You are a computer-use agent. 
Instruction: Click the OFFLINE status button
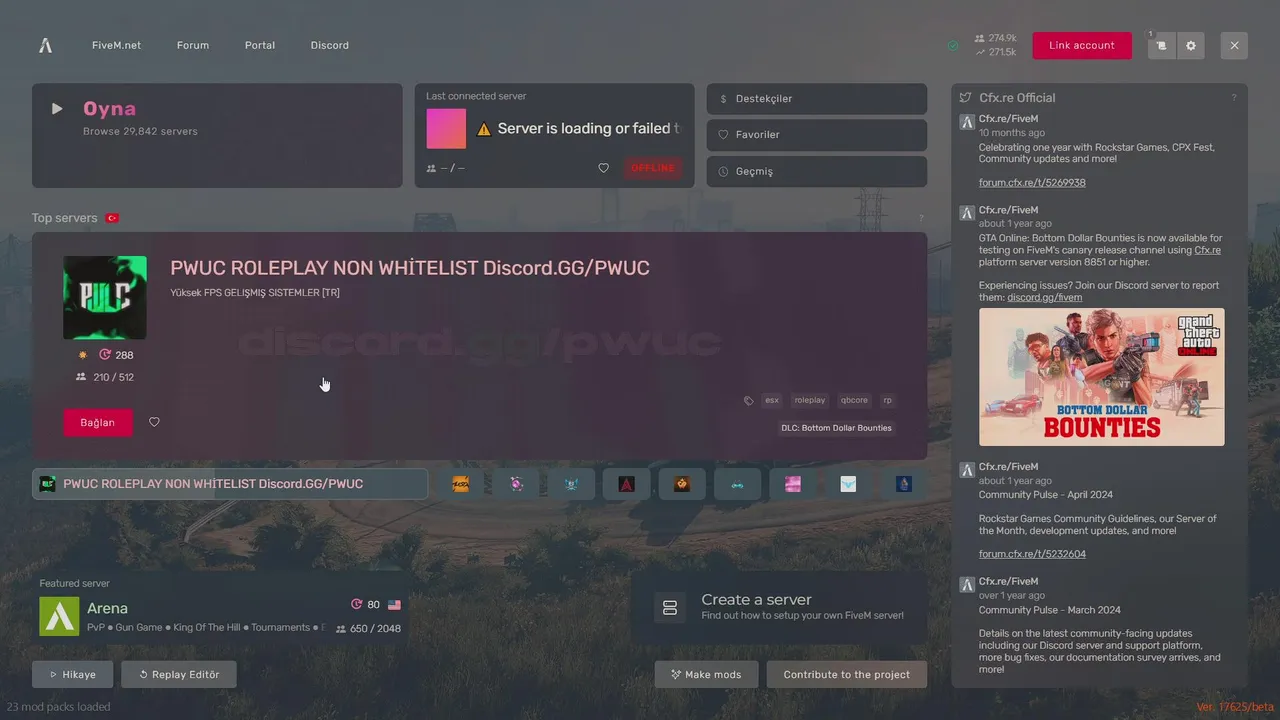click(x=653, y=168)
